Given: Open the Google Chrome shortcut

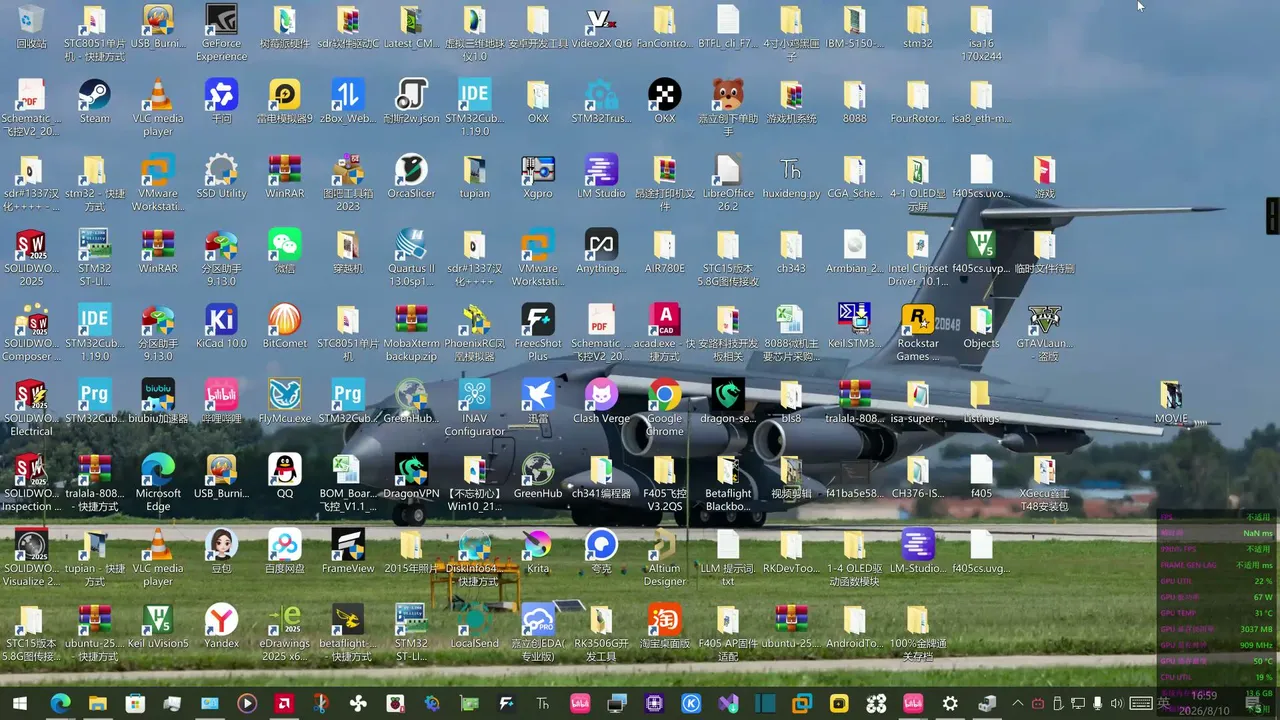Looking at the screenshot, I should tap(665, 409).
